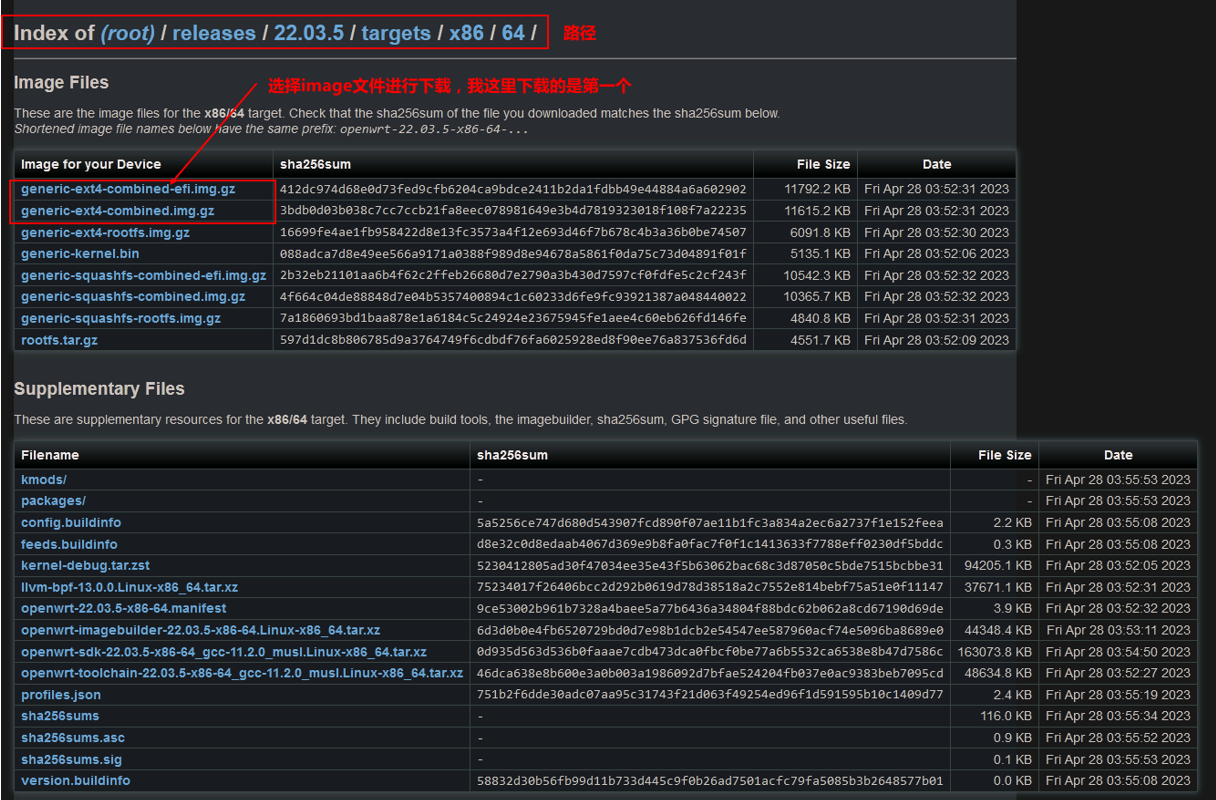The image size is (1216, 800).
Task: Open the x86 breadcrumb link
Action: [x=466, y=33]
